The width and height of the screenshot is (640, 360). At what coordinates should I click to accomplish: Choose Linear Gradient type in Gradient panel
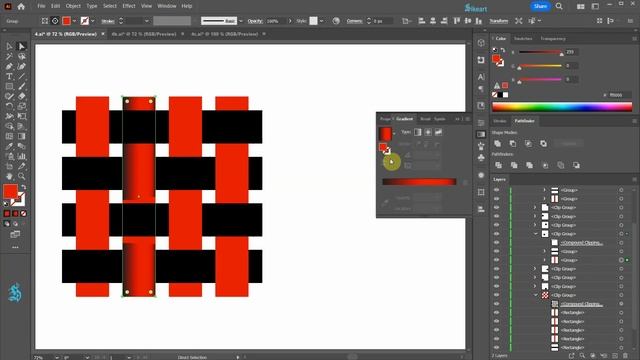point(418,132)
